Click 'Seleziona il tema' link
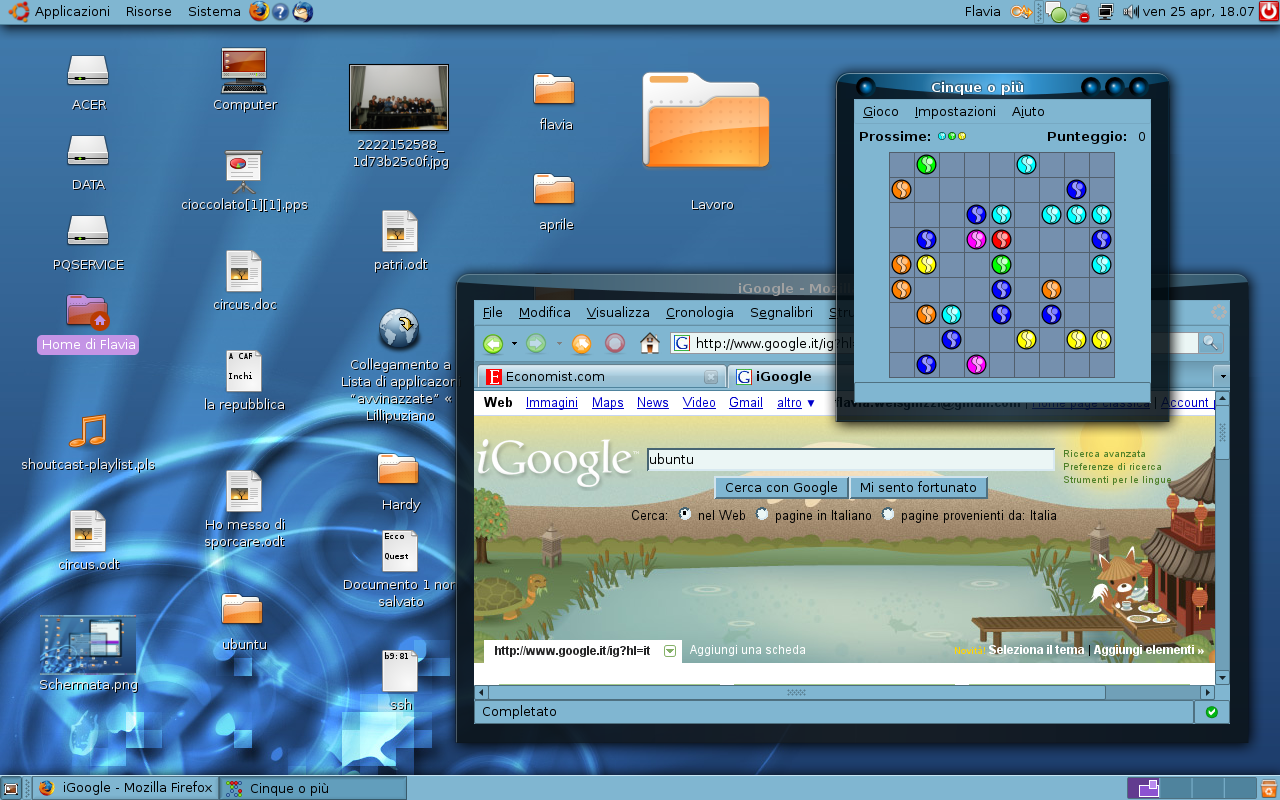Image resolution: width=1280 pixels, height=800 pixels. [x=1036, y=650]
